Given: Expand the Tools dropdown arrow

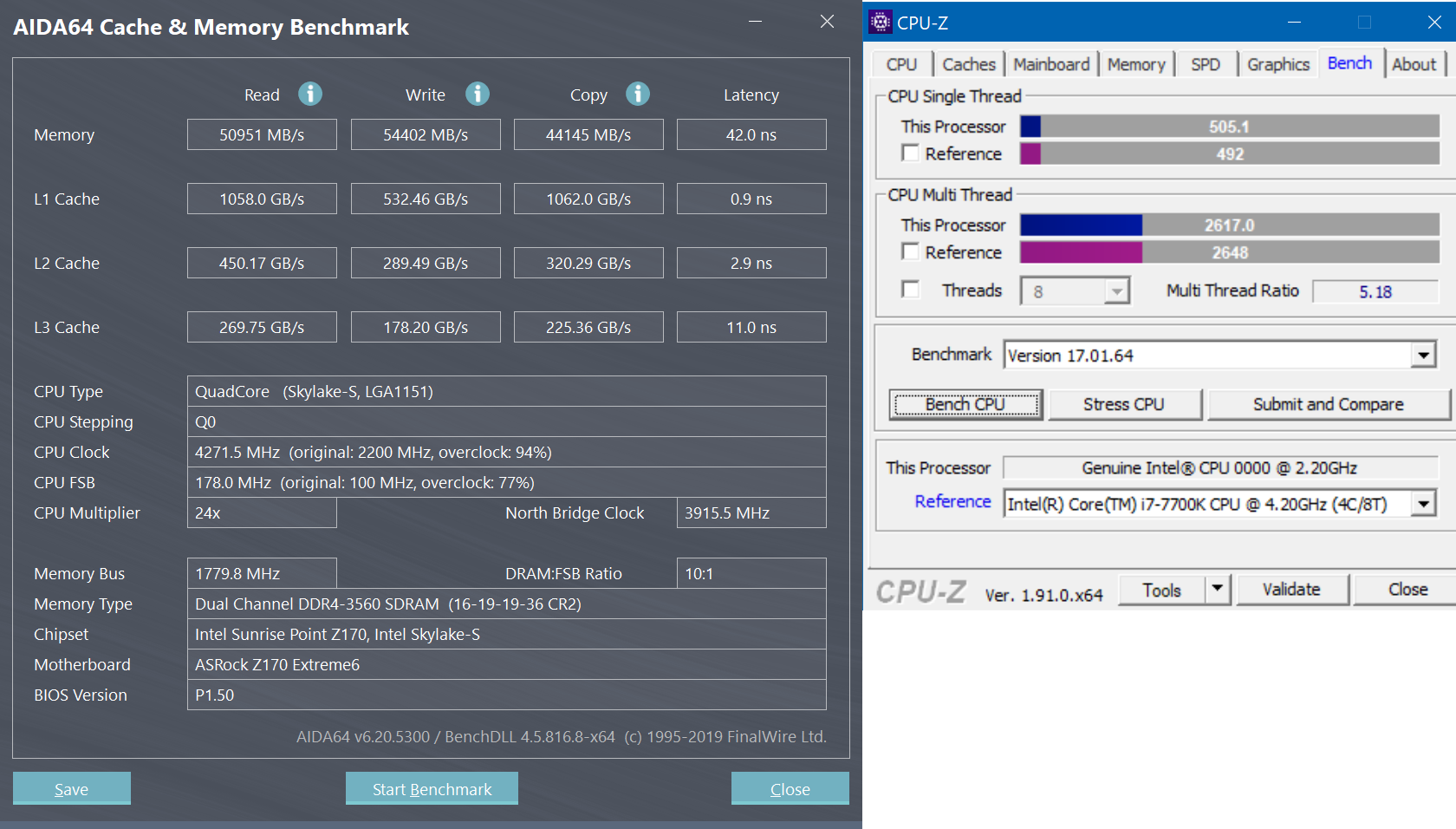Looking at the screenshot, I should tap(1218, 590).
